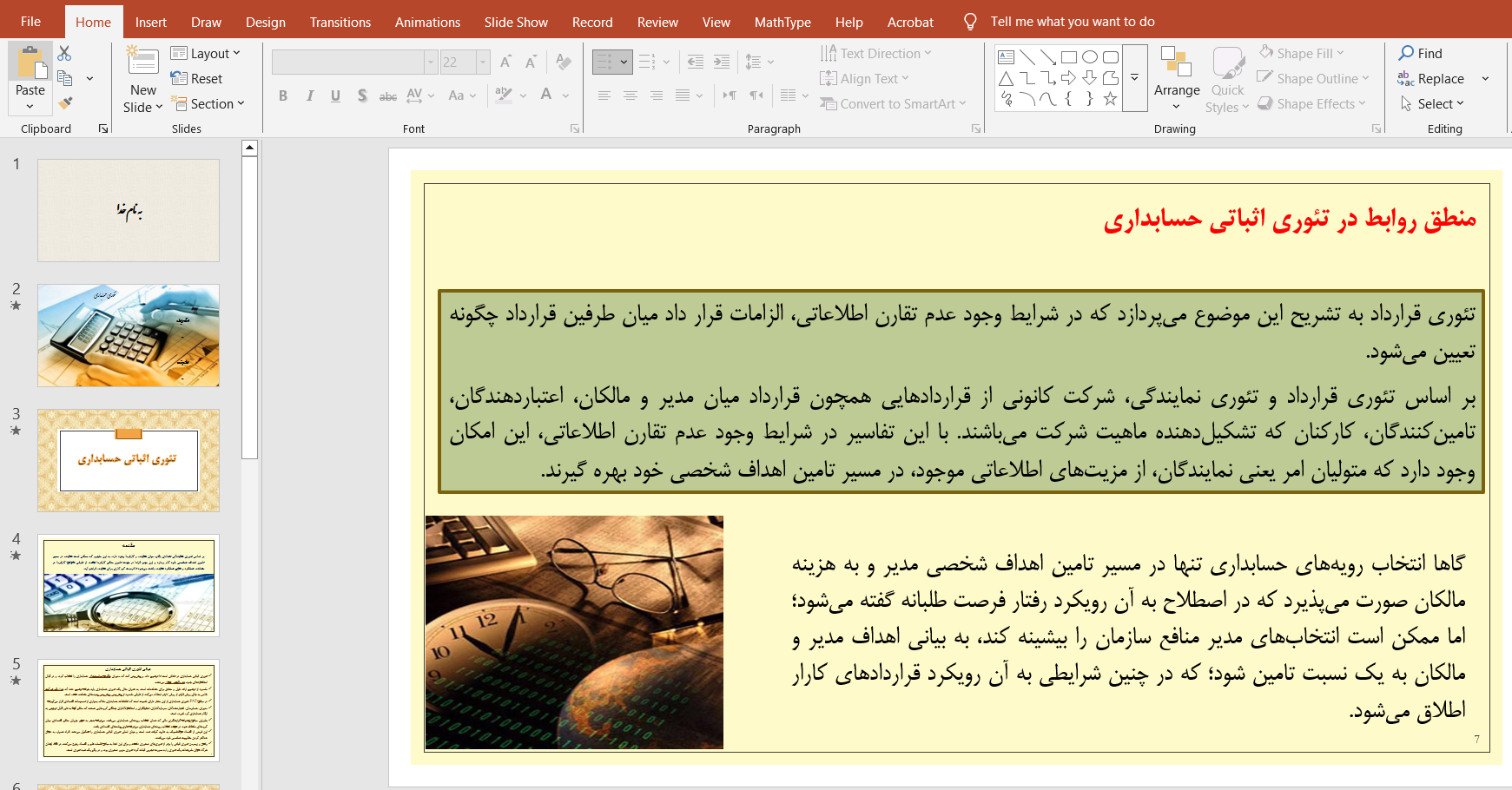Click the Format Painter brush icon
Viewport: 1512px width, 790px height.
pyautogui.click(x=65, y=103)
